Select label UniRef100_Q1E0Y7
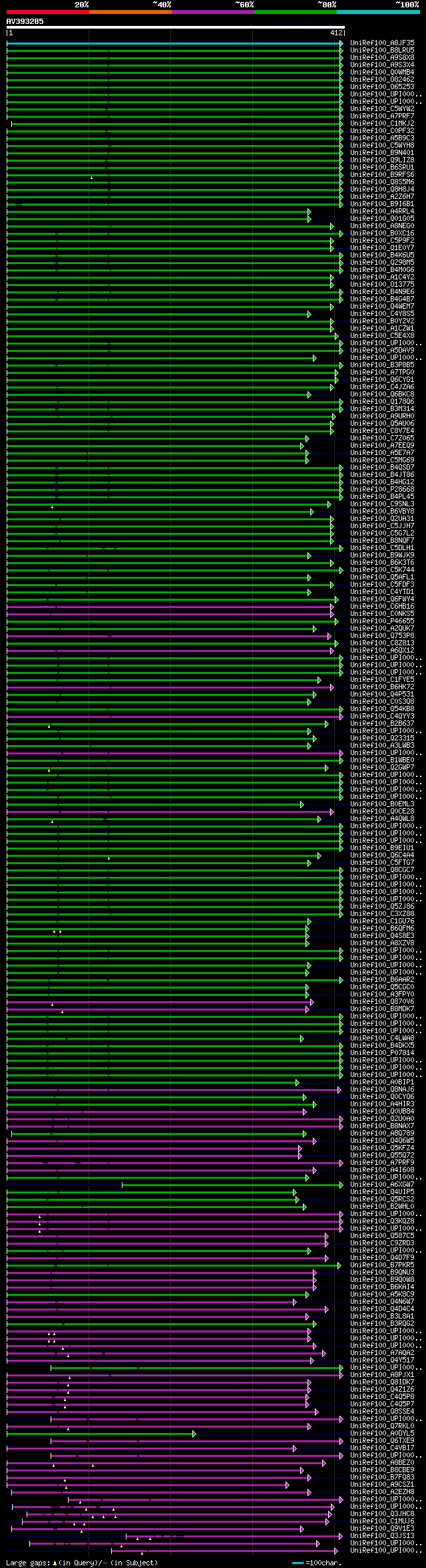426x1568 pixels. (x=382, y=248)
